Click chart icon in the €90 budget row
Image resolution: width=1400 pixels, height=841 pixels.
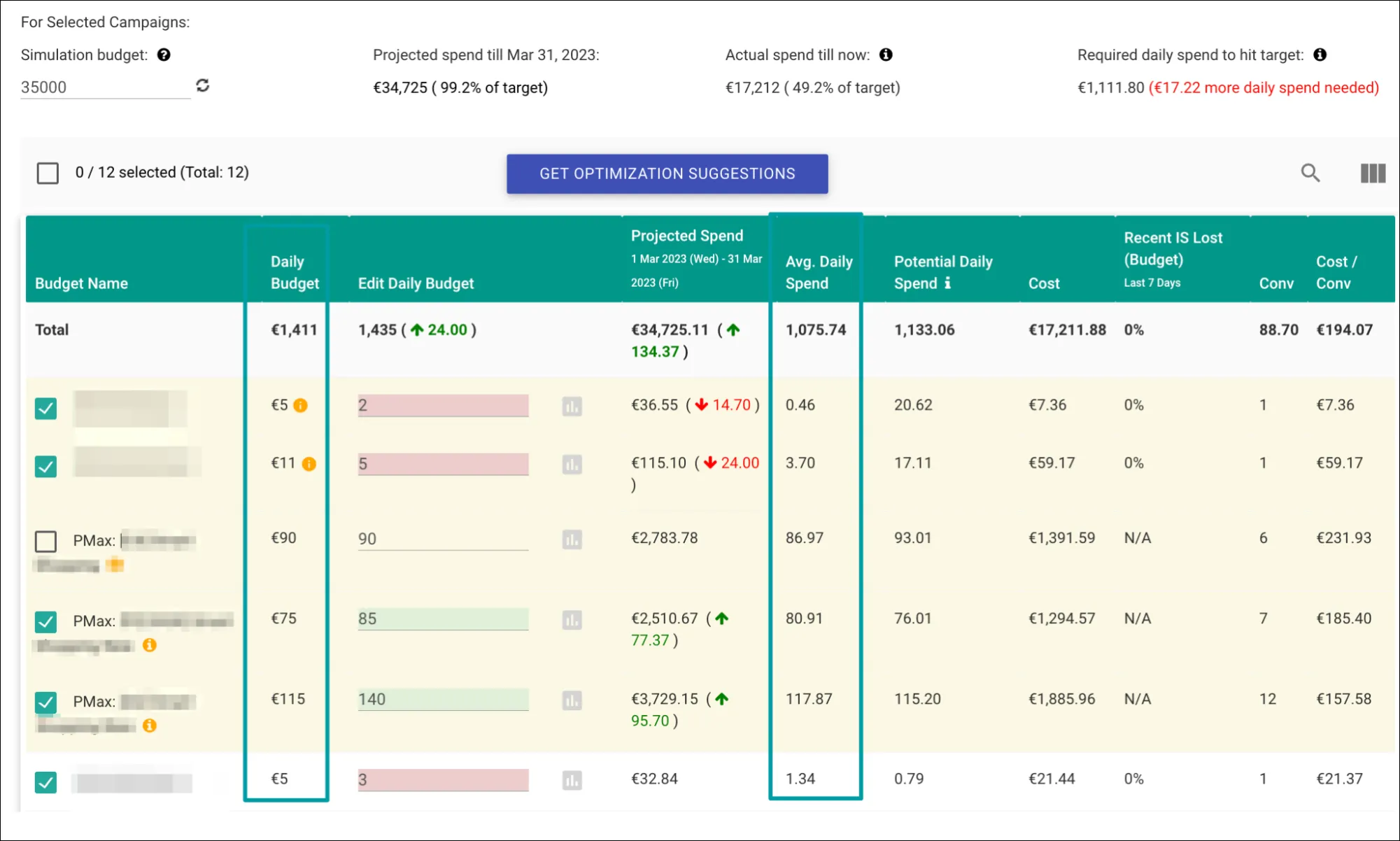pos(572,539)
